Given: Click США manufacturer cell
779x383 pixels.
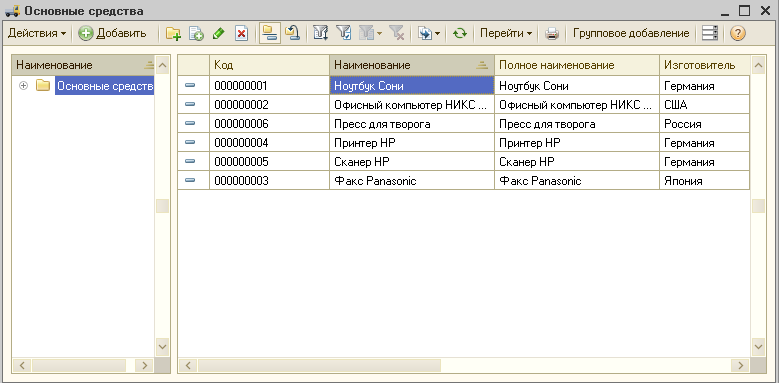Looking at the screenshot, I should tap(704, 104).
